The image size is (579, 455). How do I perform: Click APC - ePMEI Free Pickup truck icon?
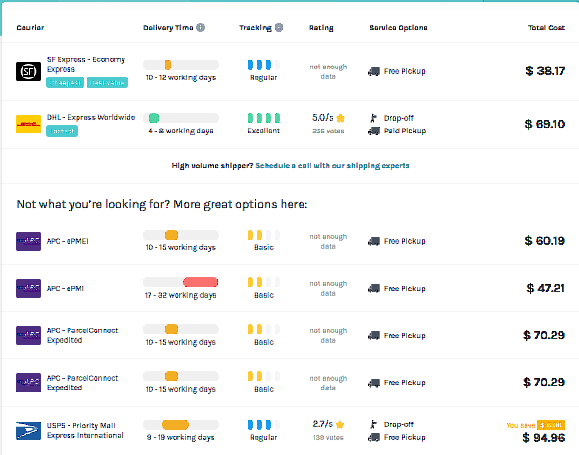[374, 241]
